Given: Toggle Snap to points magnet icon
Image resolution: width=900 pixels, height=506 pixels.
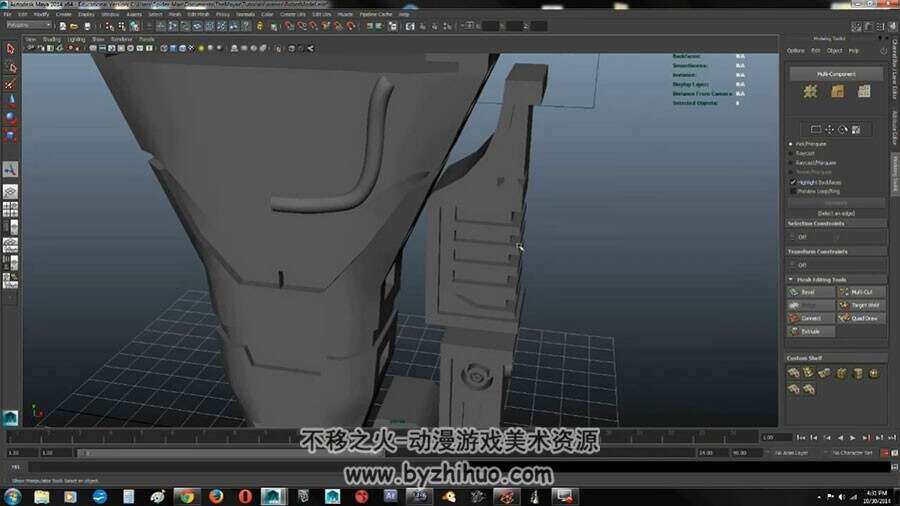Looking at the screenshot, I should click(314, 26).
